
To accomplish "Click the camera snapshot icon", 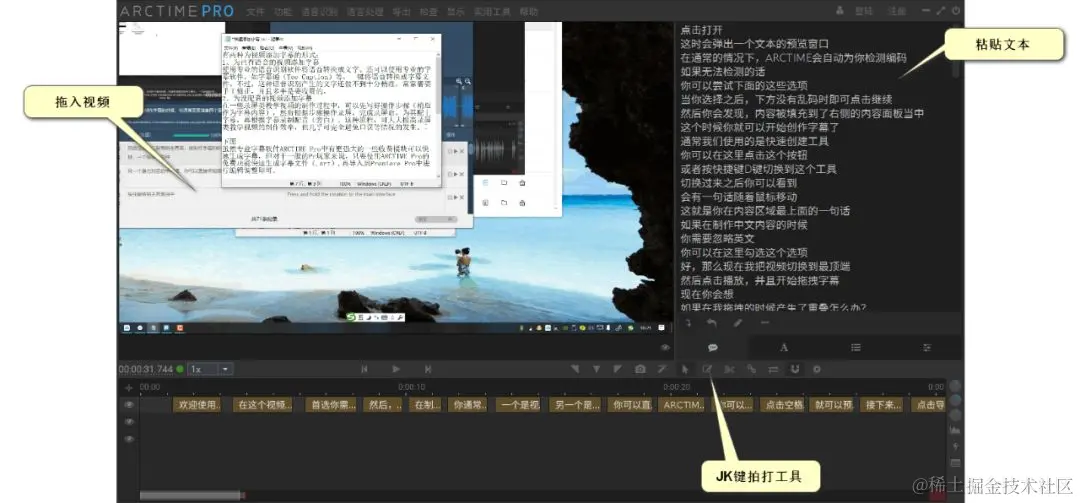I will [x=640, y=369].
